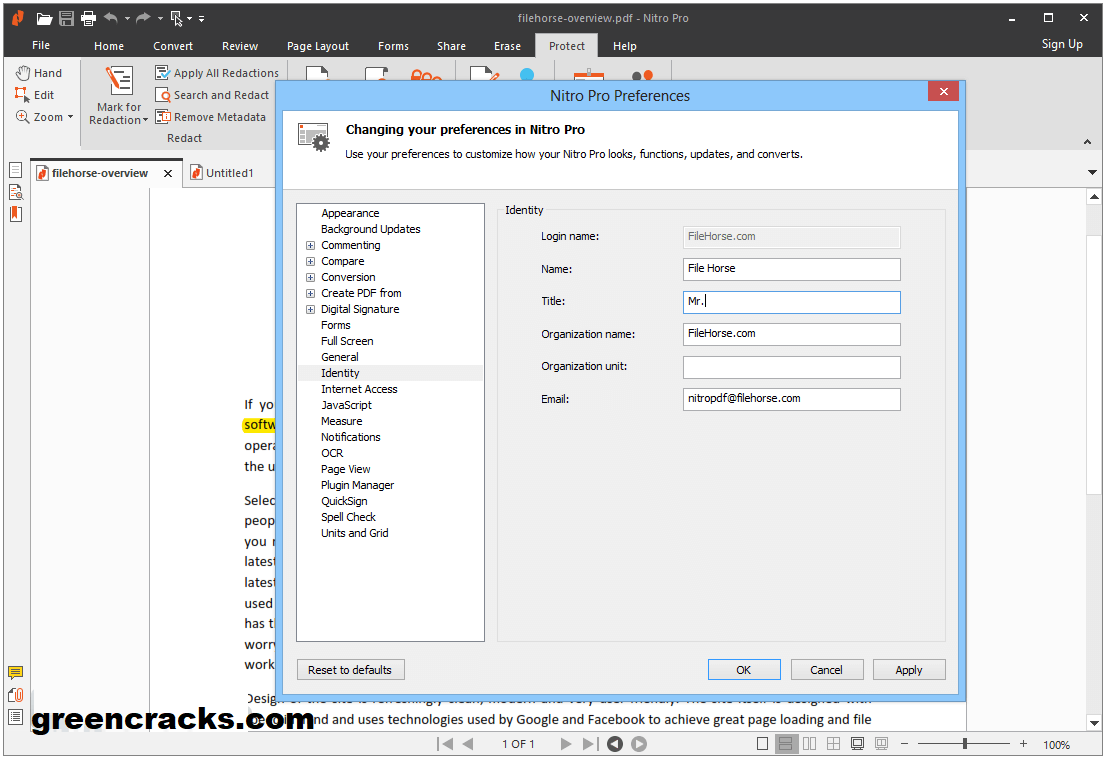Select the Edit tool

(35, 95)
